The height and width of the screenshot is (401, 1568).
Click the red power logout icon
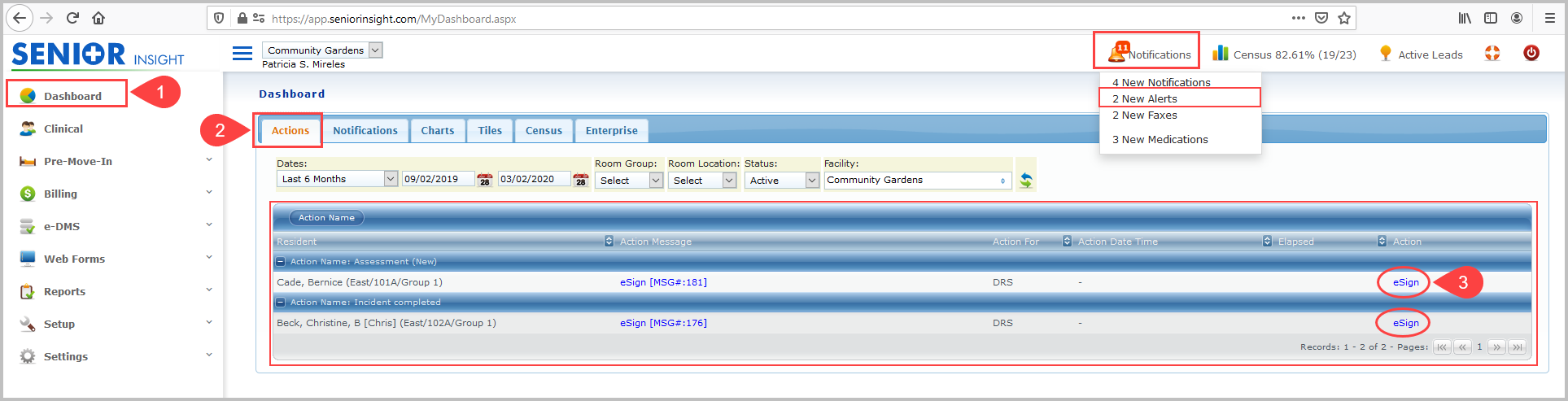(x=1531, y=53)
